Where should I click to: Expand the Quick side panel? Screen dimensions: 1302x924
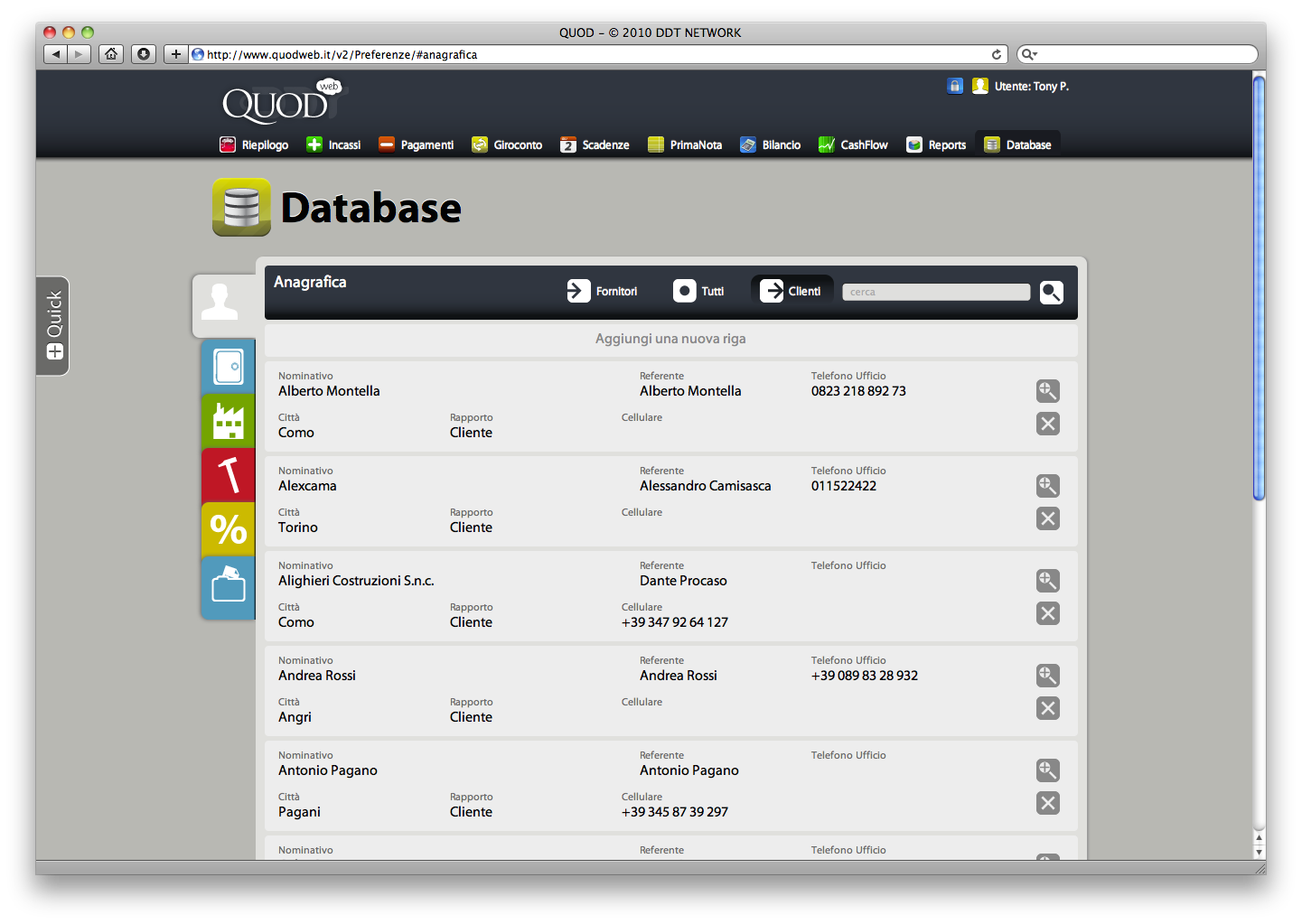tap(53, 325)
